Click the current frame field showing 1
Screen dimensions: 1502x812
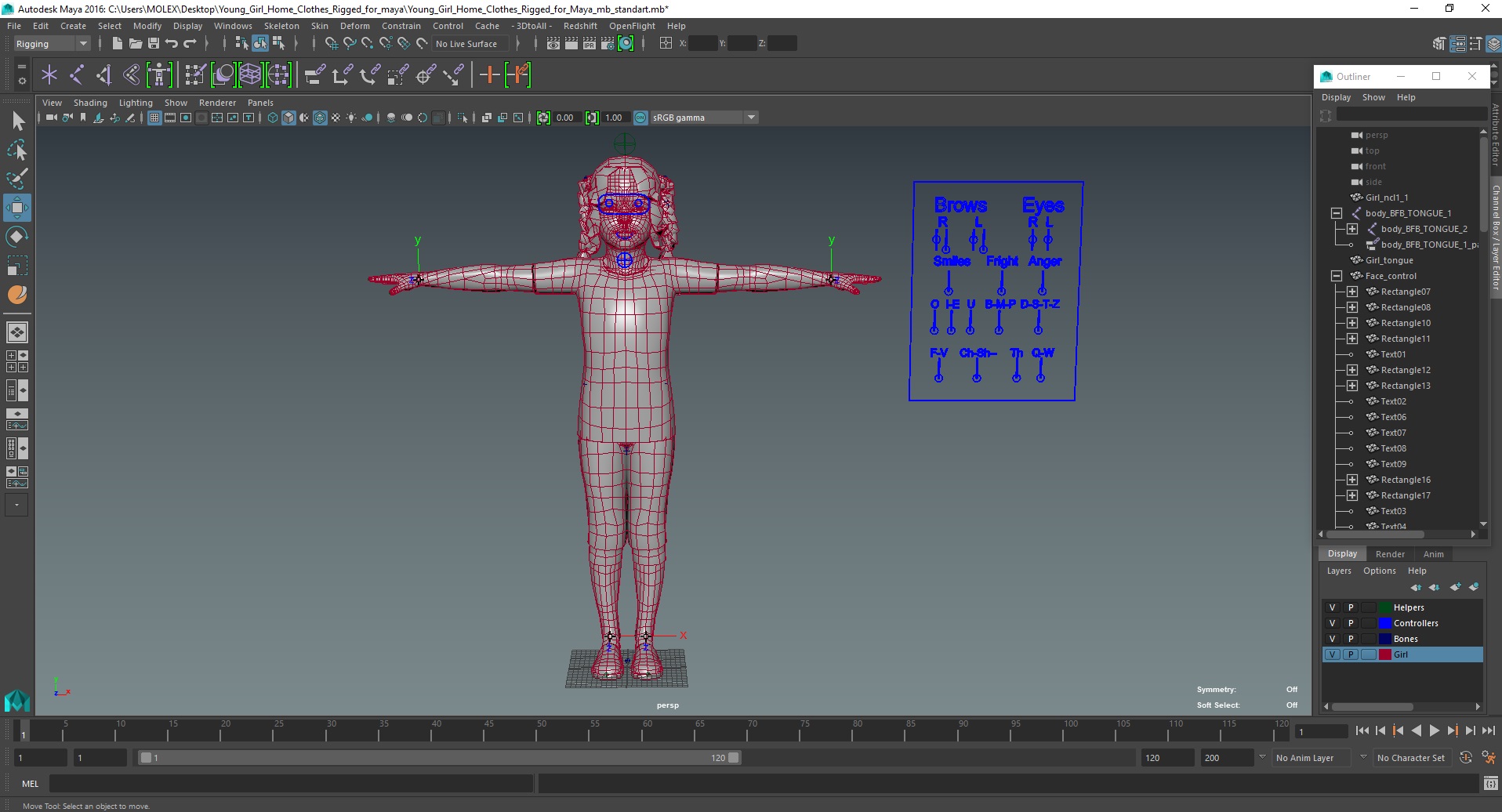tap(1322, 732)
